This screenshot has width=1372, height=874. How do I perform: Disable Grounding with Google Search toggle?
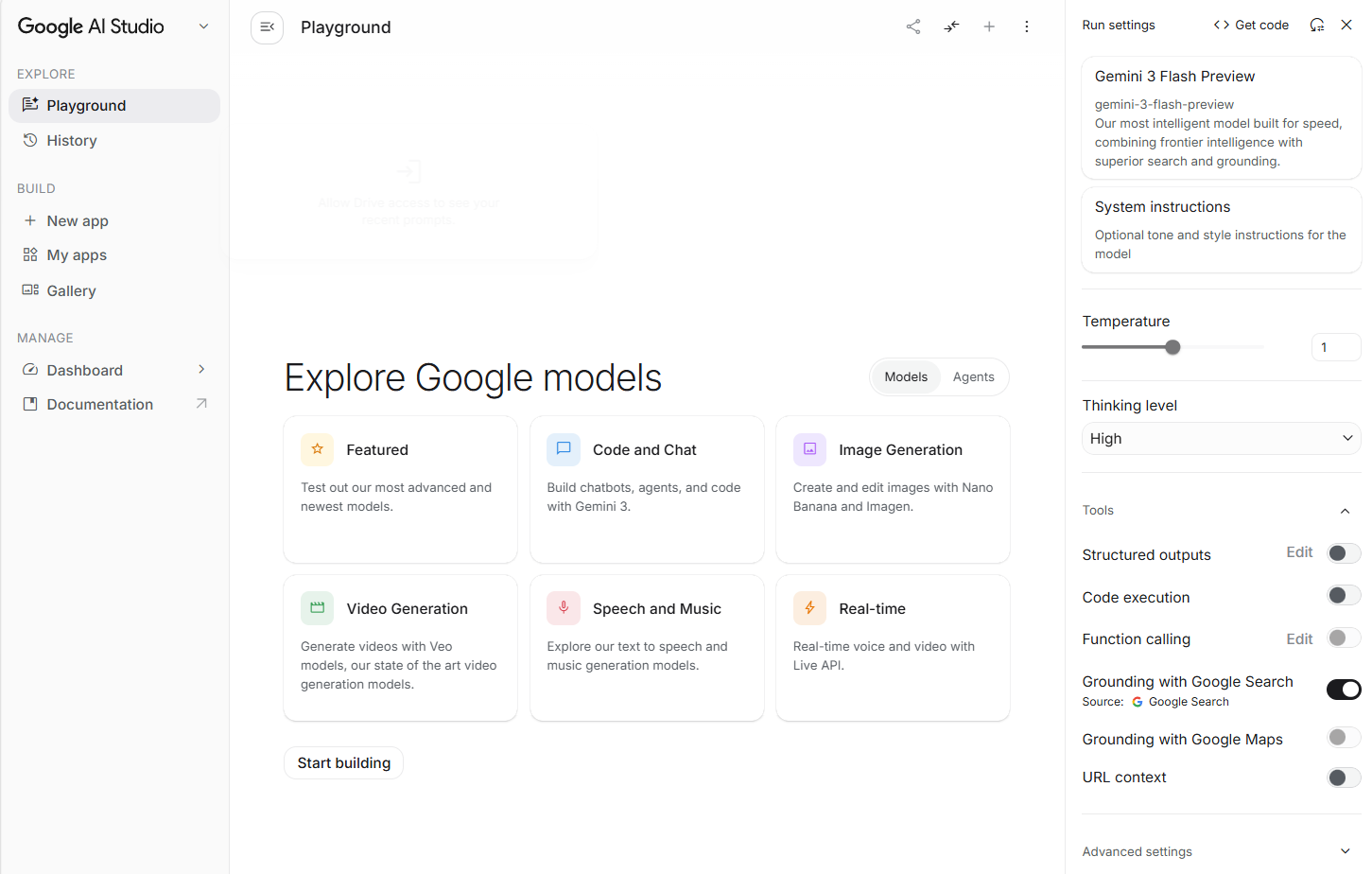click(1344, 690)
